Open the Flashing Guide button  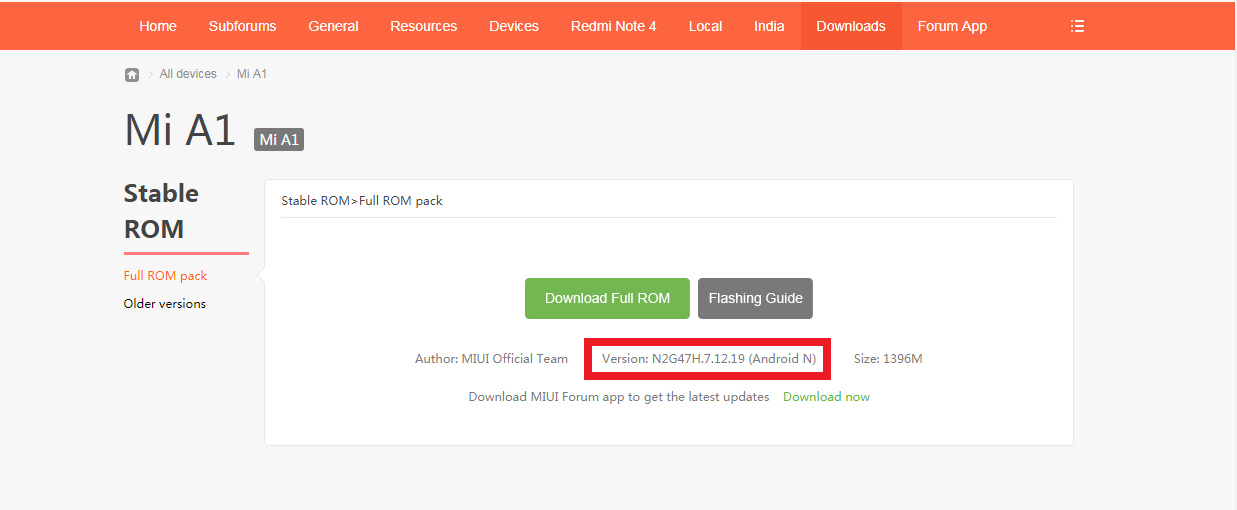756,298
